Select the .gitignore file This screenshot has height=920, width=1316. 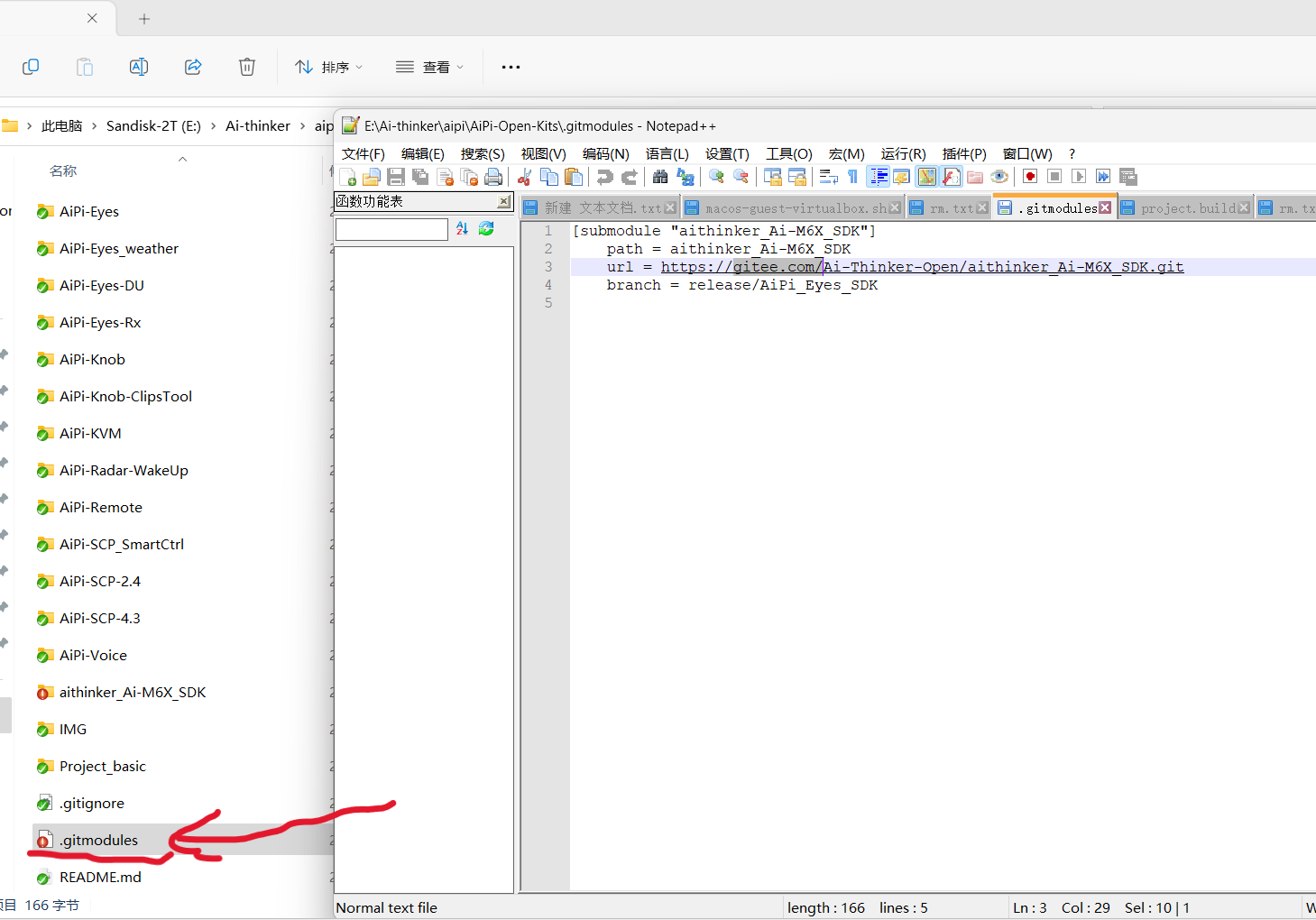pos(92,803)
